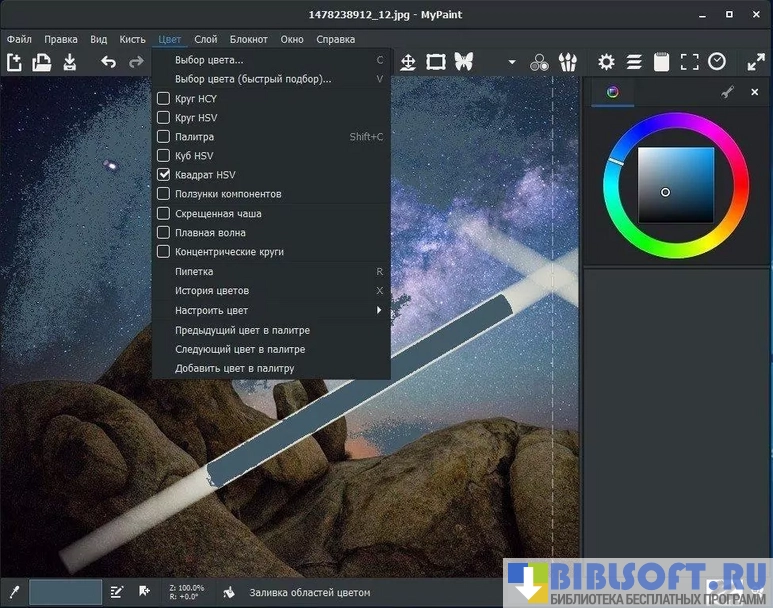This screenshot has height=608, width=773.
Task: Open the brushes panel icon
Action: coord(568,62)
